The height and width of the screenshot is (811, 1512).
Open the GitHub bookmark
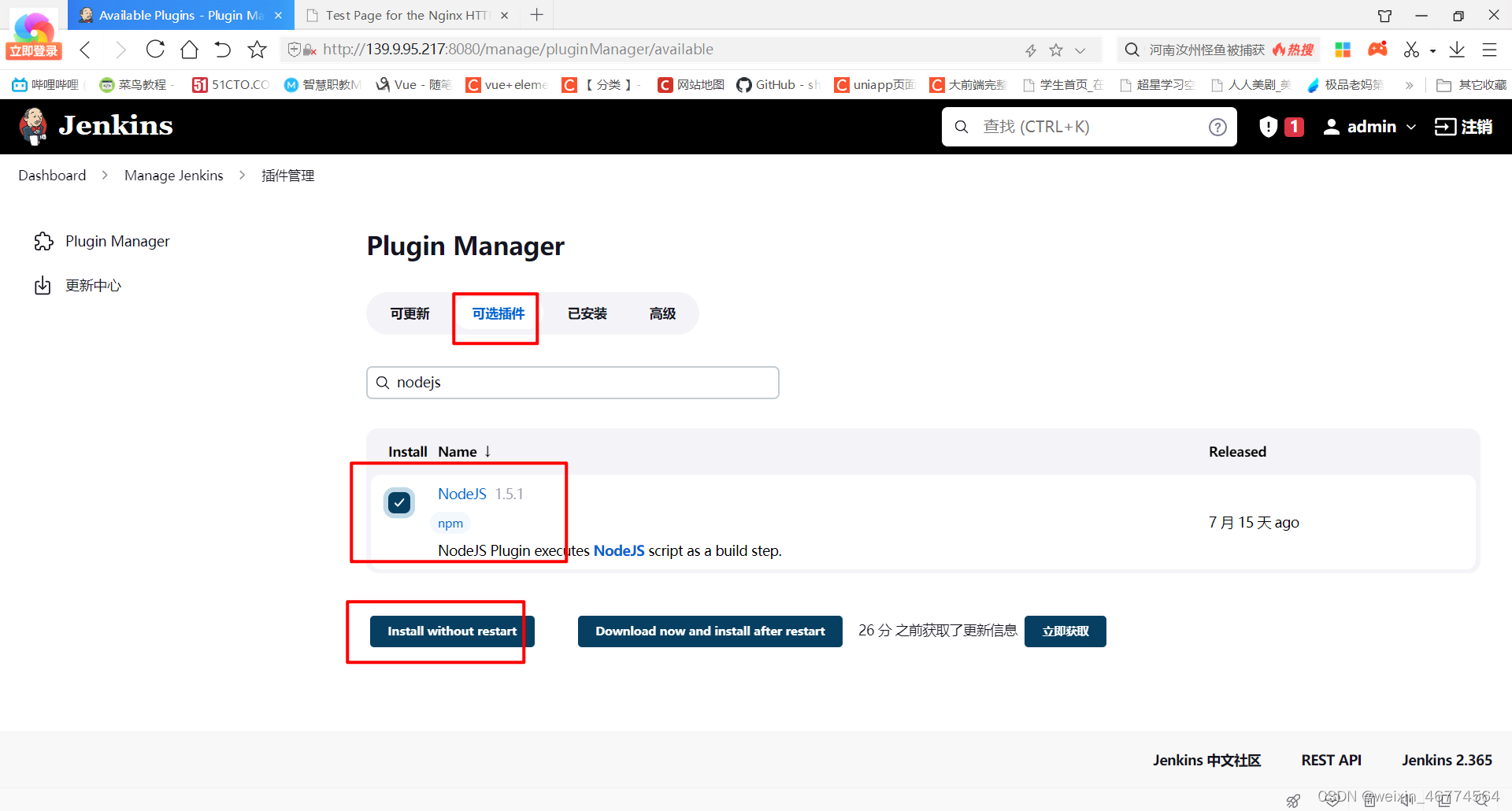coord(778,84)
